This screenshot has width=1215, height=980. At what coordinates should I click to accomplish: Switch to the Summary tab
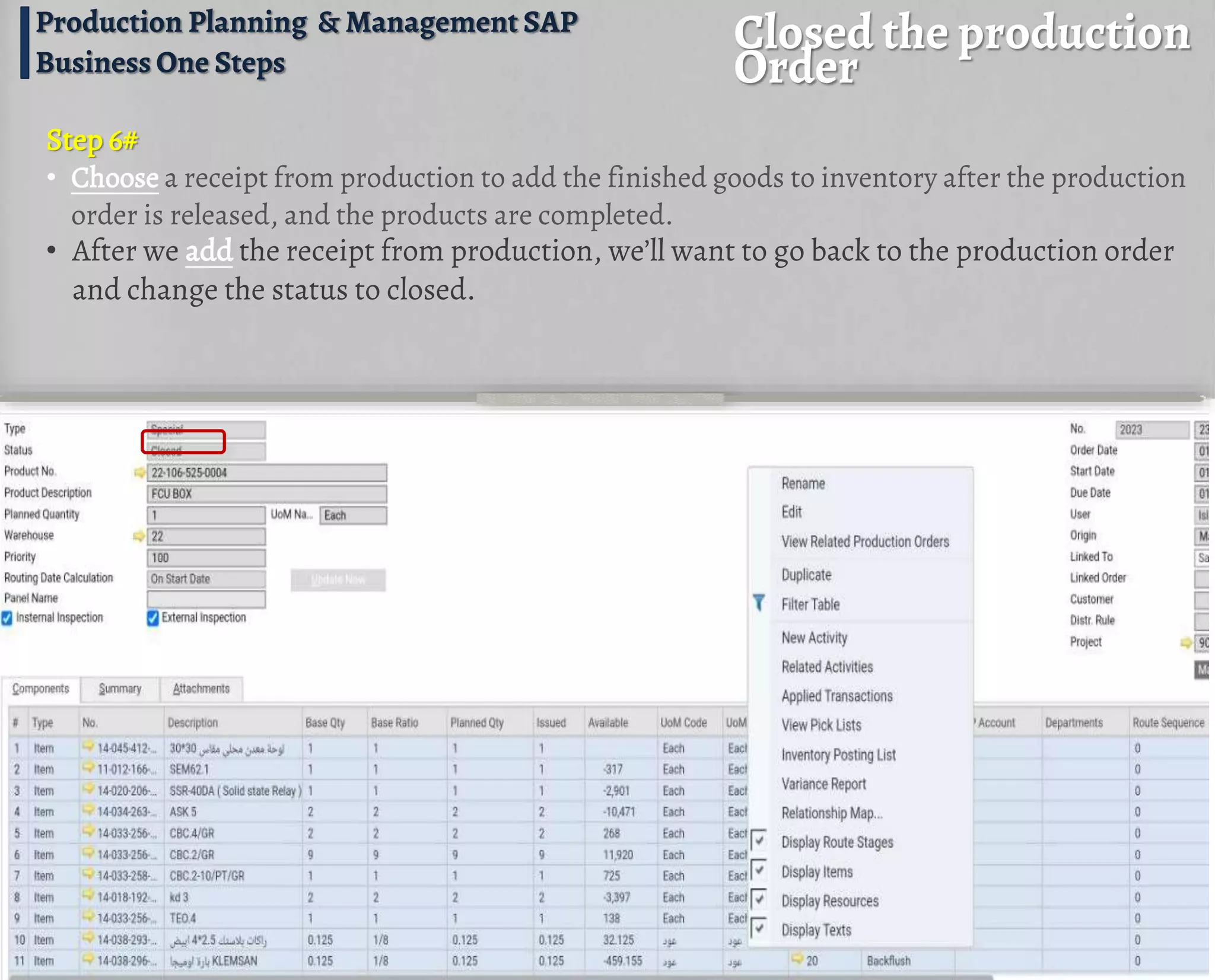point(120,689)
